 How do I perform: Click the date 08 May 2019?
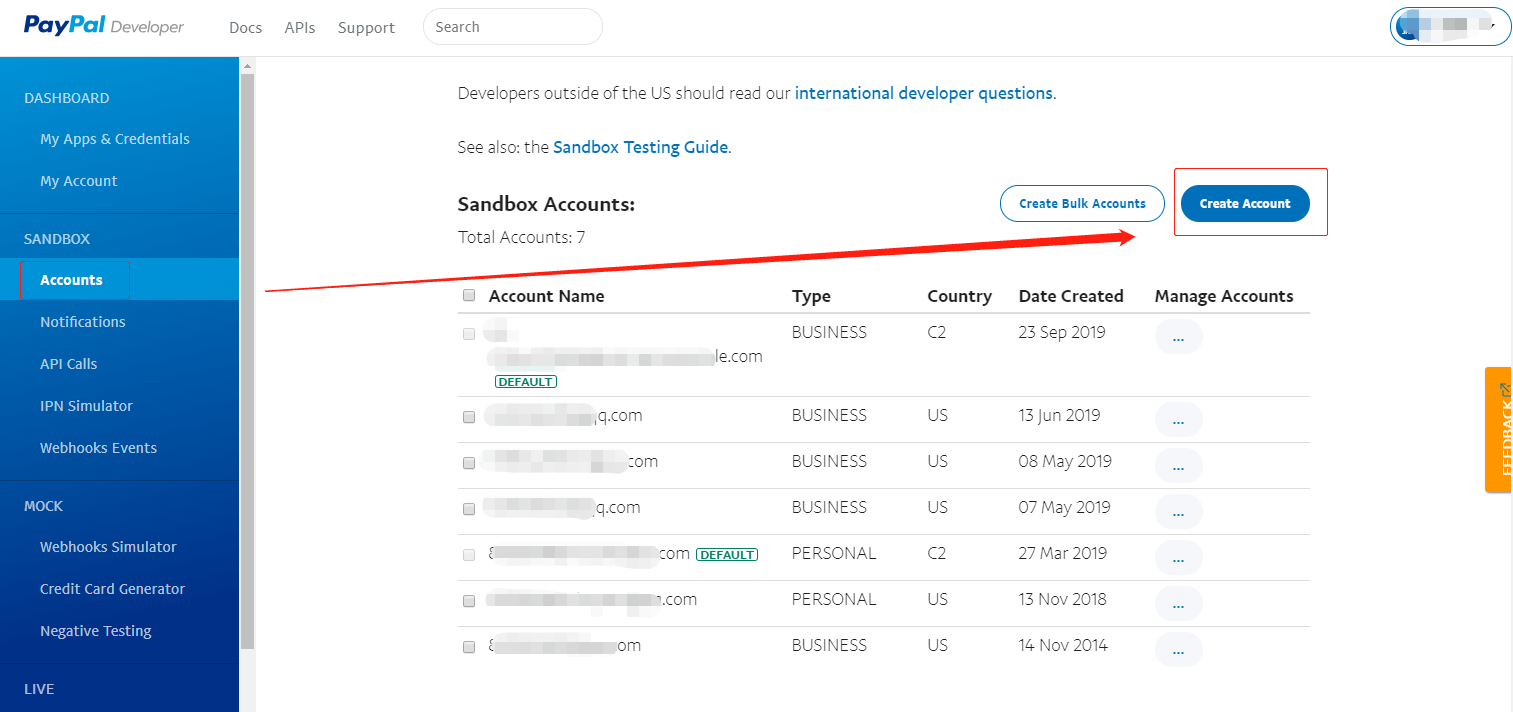1065,461
